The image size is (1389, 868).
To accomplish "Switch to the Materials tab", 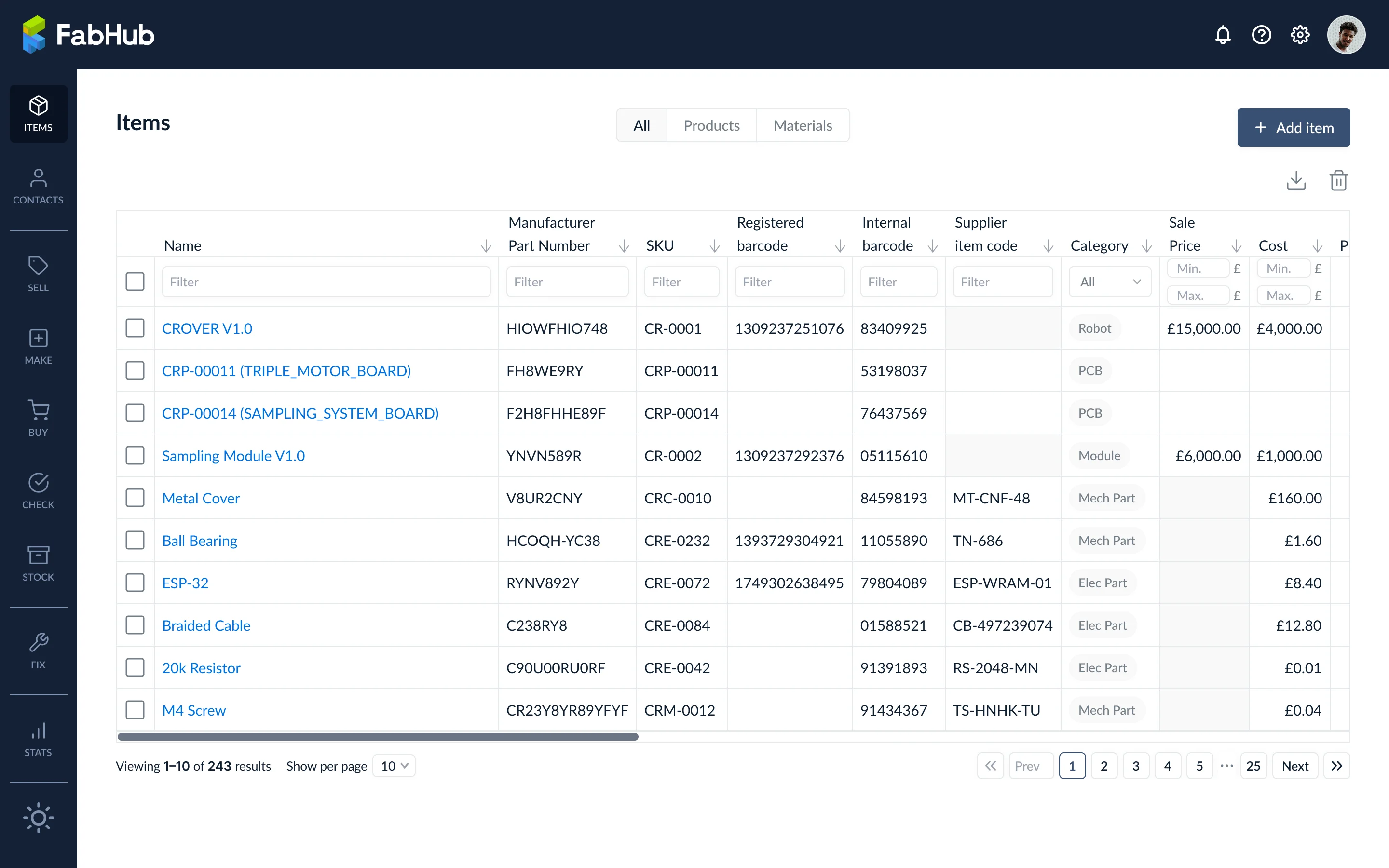I will pos(803,125).
